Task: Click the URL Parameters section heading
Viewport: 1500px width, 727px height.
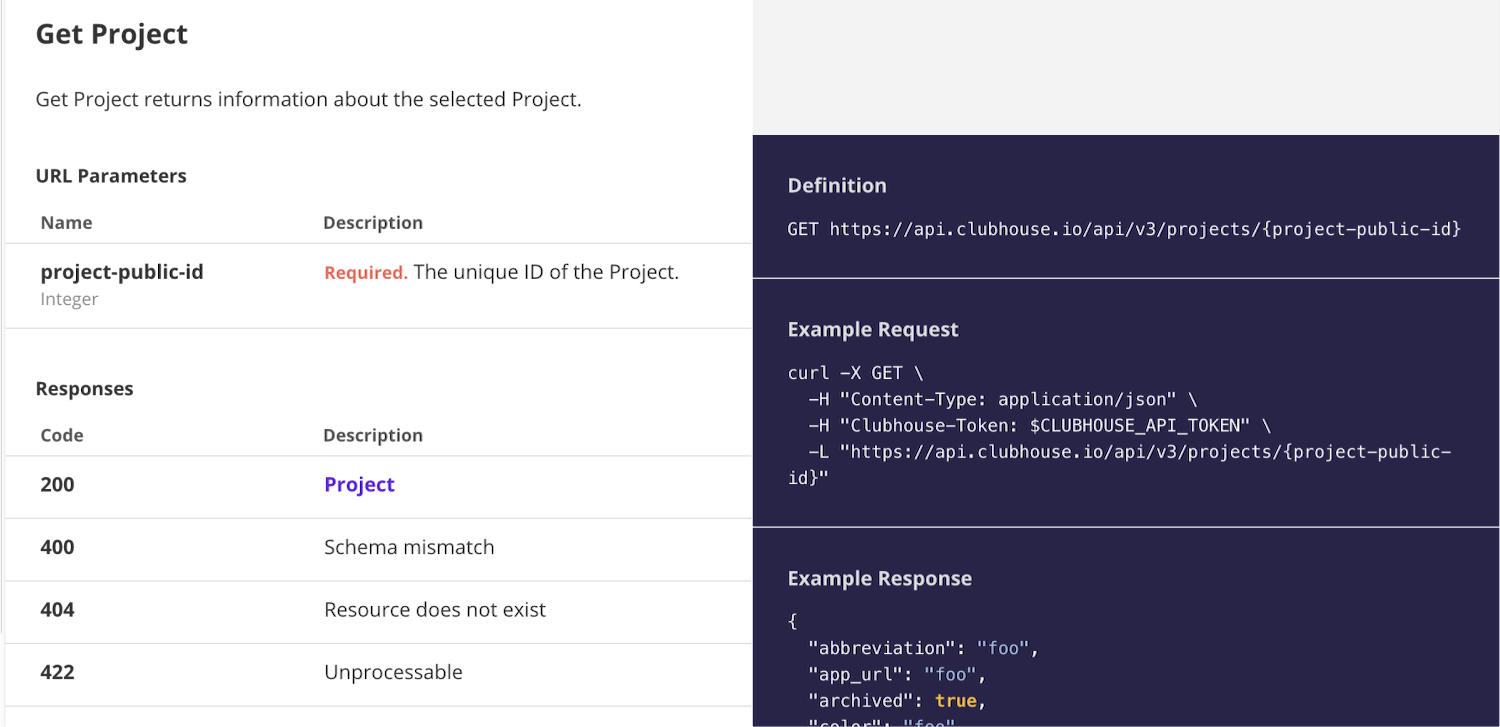Action: pos(111,175)
